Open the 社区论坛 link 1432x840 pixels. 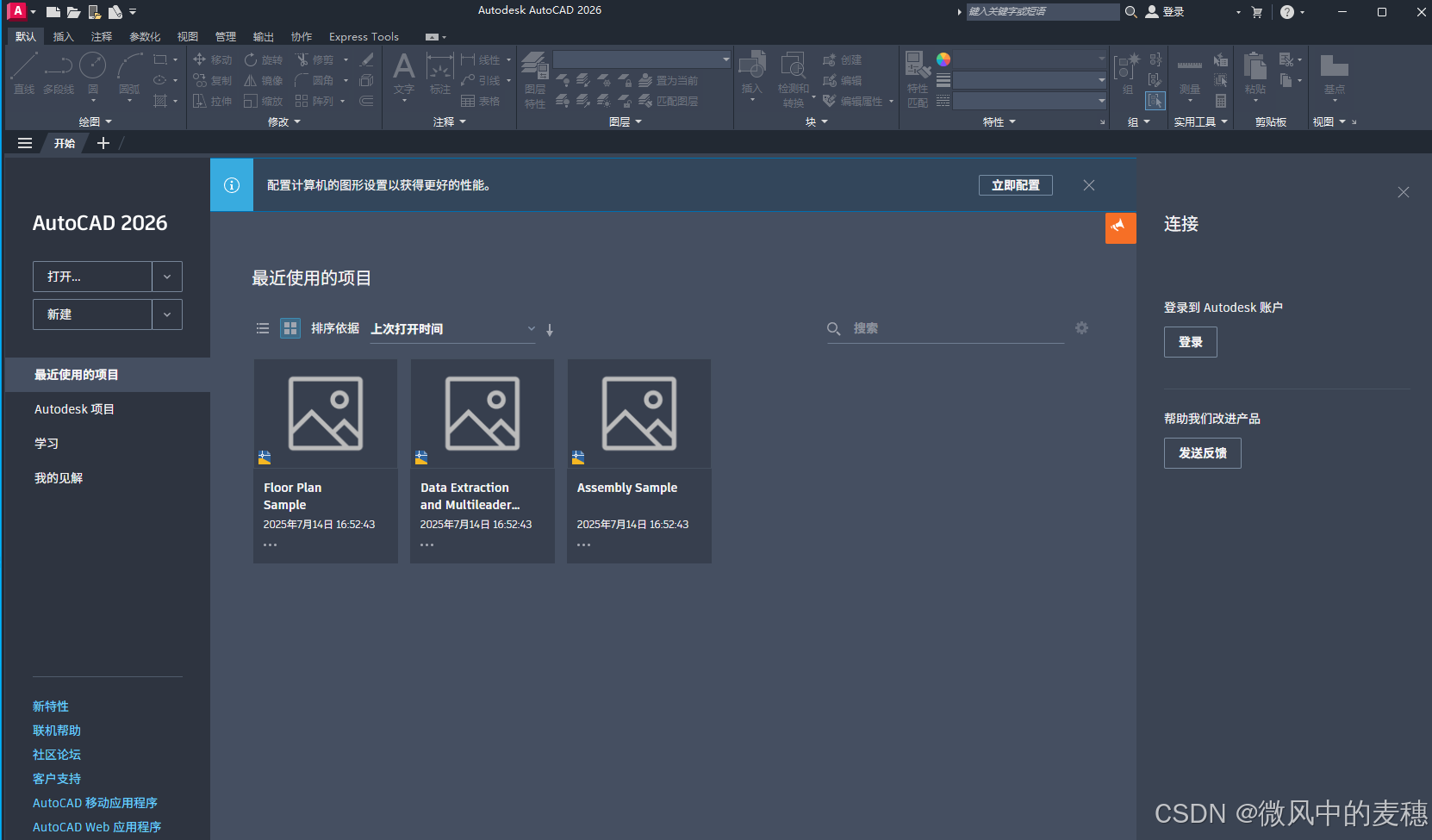[57, 755]
